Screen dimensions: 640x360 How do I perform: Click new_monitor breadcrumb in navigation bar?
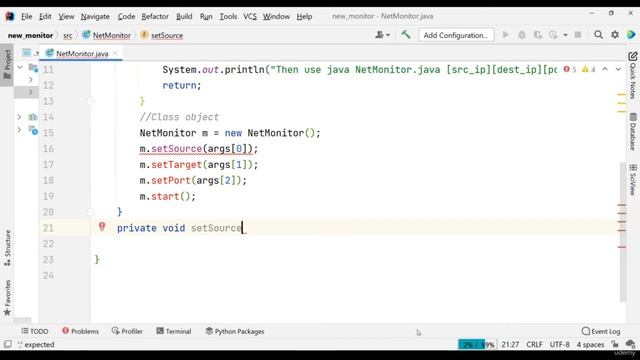31,36
